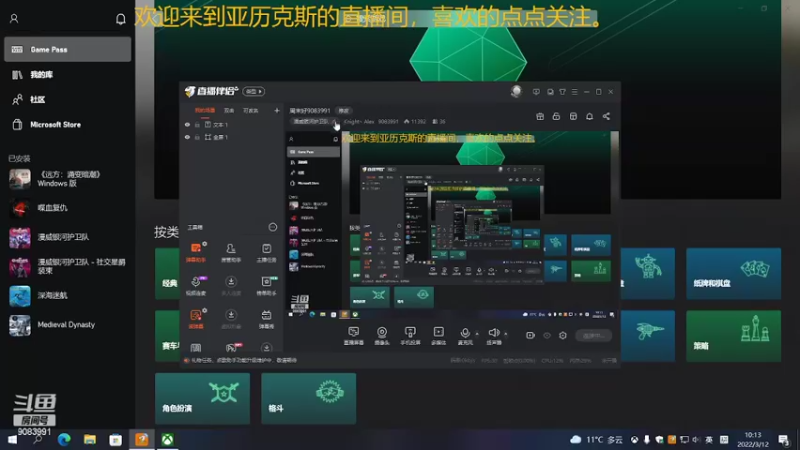
Task: Open the feedback message icon in title bar
Action: point(536,92)
